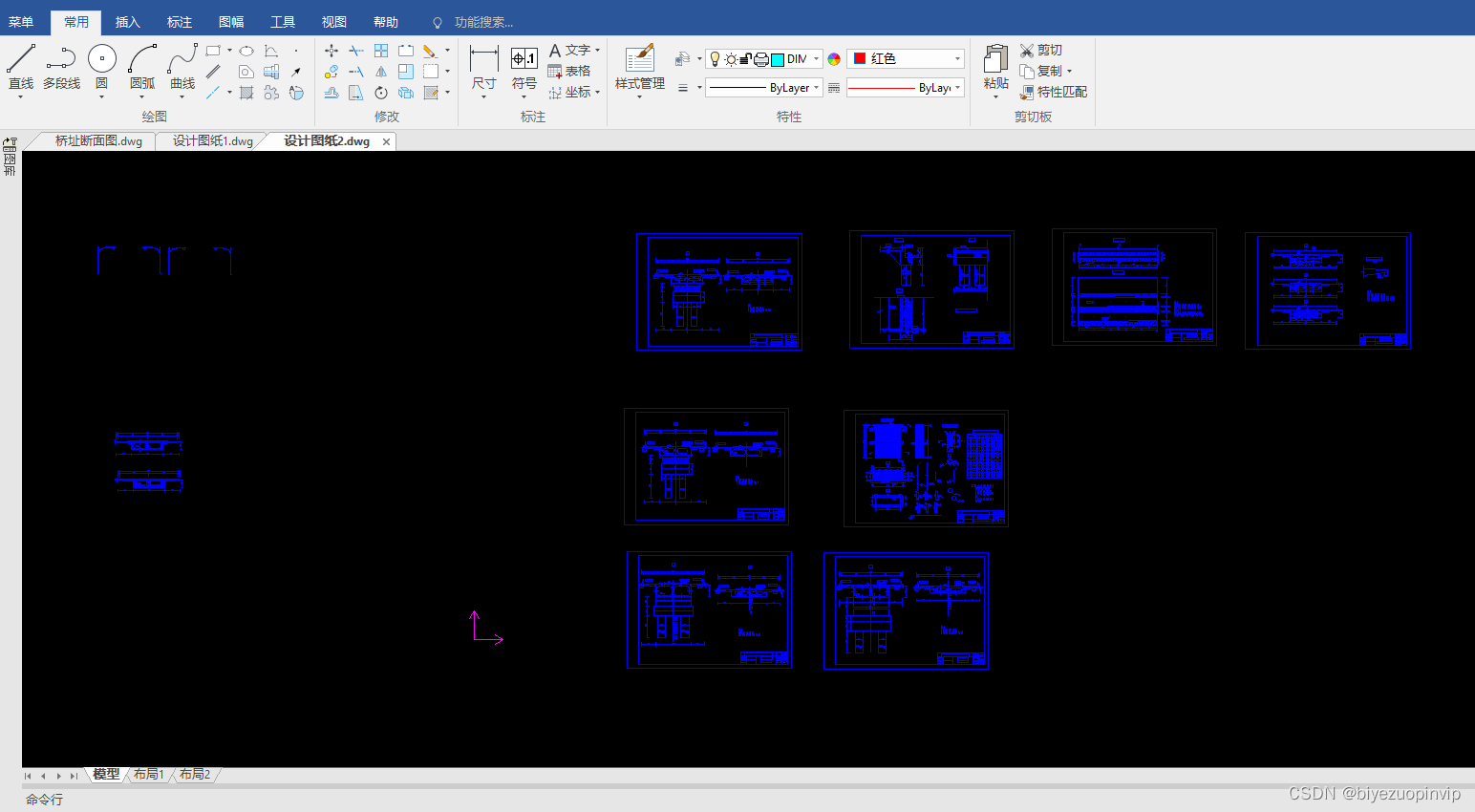The image size is (1475, 812).
Task: Click the Cut (剪切) button
Action: [x=1041, y=51]
